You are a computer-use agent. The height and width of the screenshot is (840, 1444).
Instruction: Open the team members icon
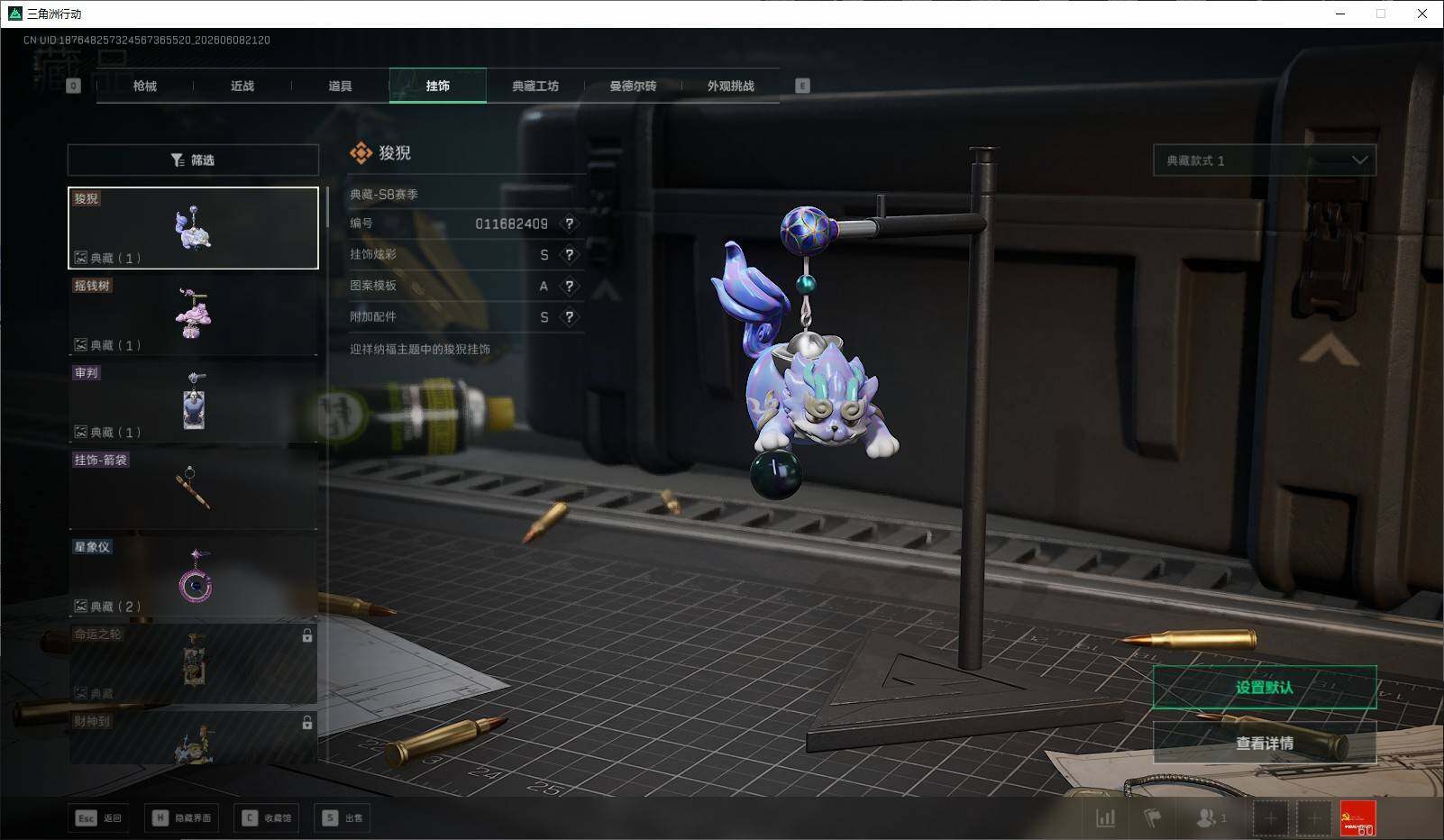(x=1210, y=817)
